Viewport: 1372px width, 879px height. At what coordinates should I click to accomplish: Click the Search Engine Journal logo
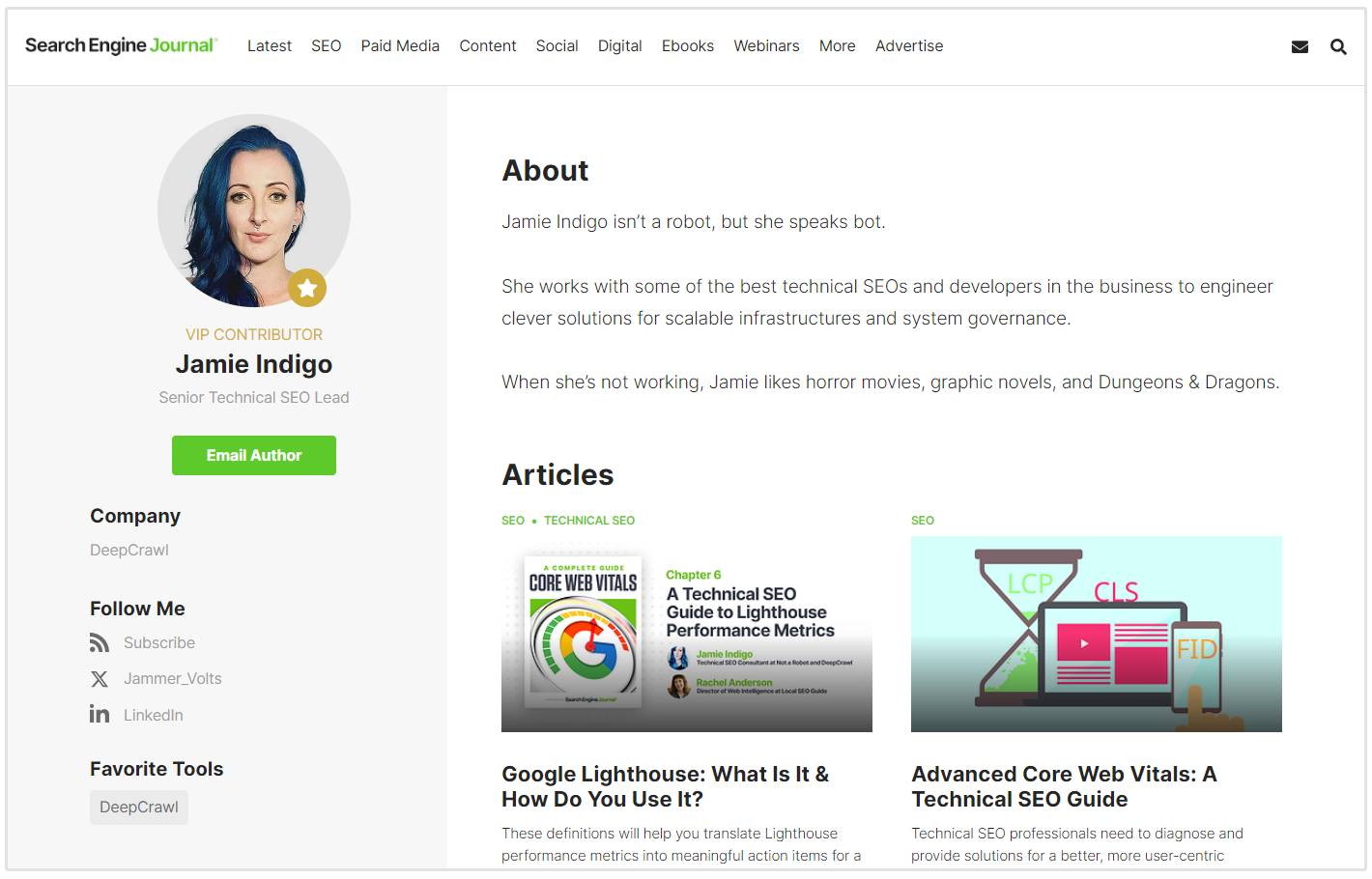(x=121, y=45)
